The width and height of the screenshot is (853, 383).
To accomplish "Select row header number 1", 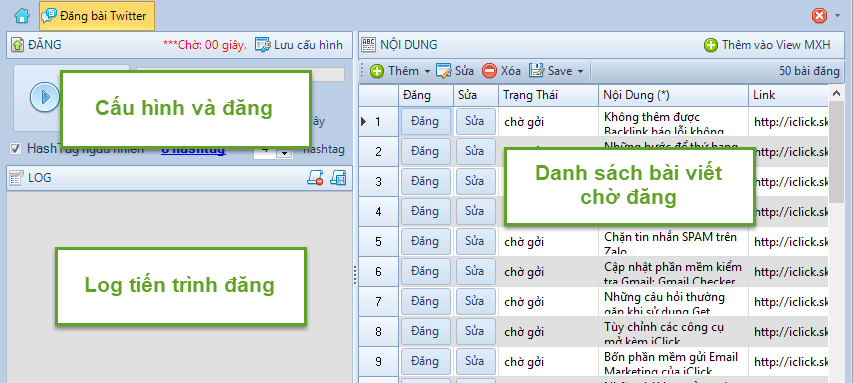I will pos(379,121).
